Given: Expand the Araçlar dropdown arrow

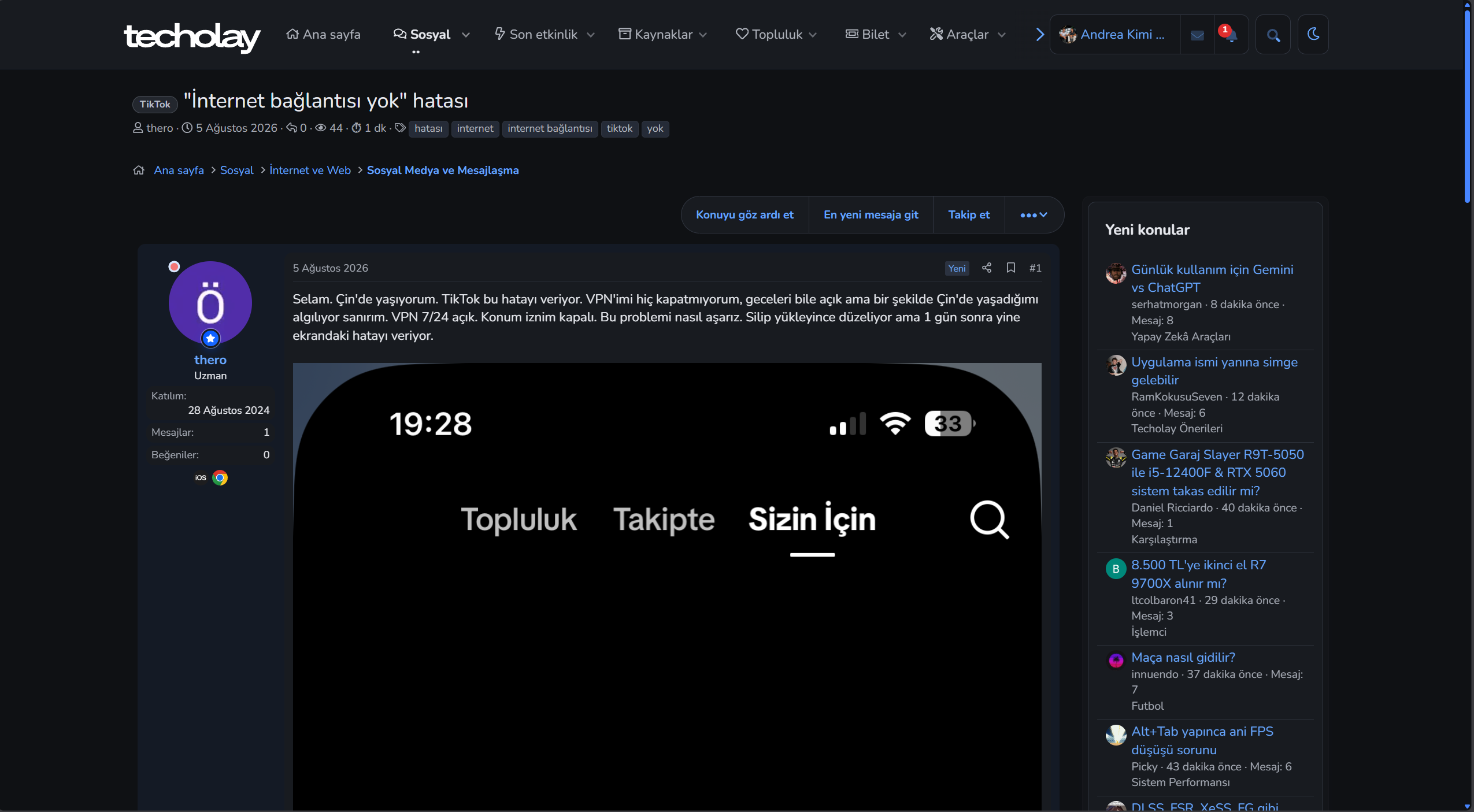Looking at the screenshot, I should point(1002,35).
